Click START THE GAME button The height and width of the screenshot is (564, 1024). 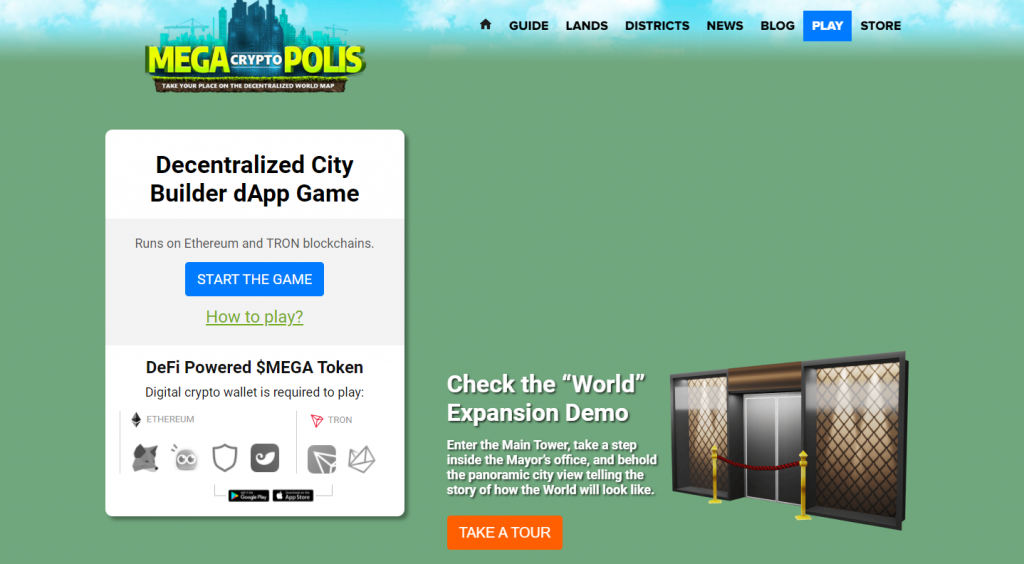(x=254, y=279)
